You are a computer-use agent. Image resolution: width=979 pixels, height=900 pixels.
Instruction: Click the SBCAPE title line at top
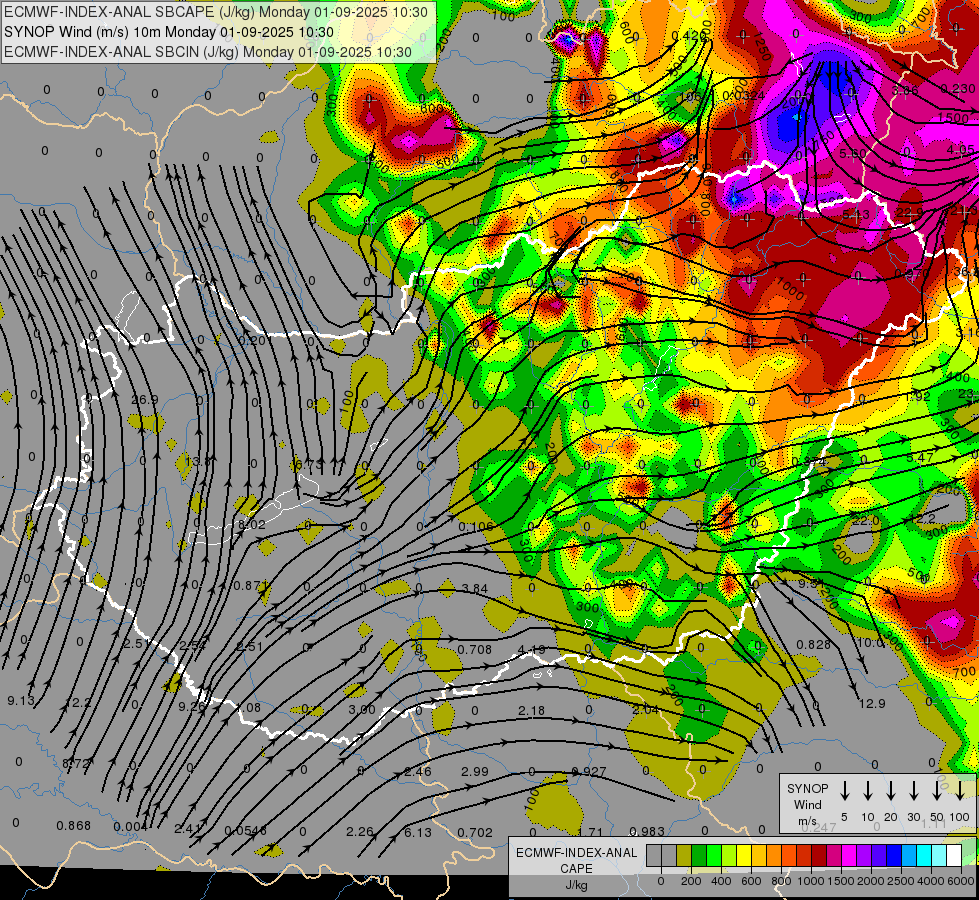tap(216, 12)
